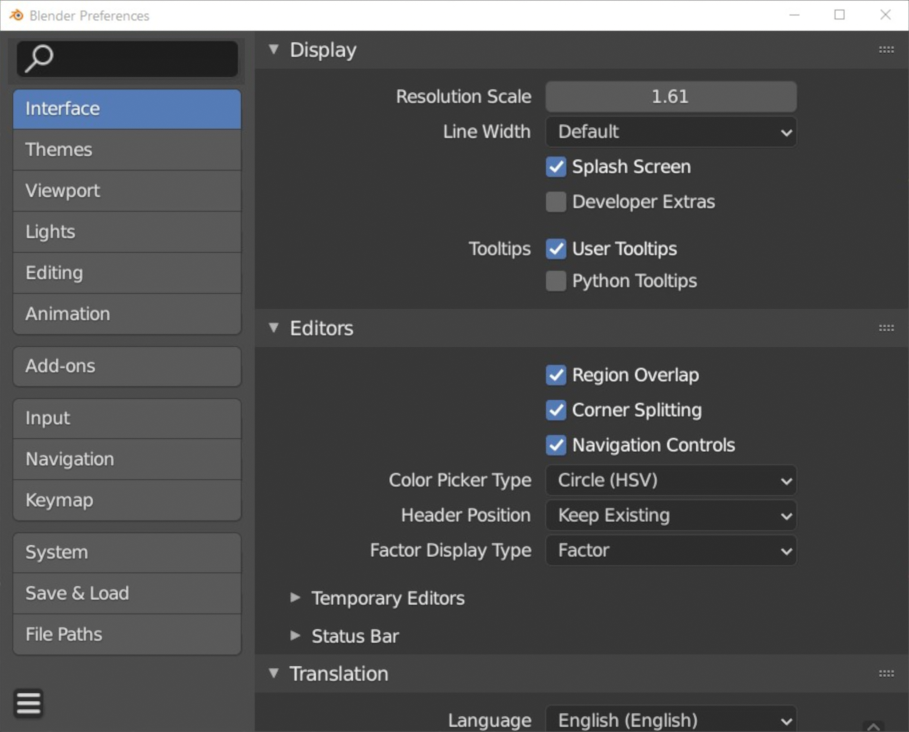909x732 pixels.
Task: Go to Save & Load settings
Action: (x=127, y=593)
